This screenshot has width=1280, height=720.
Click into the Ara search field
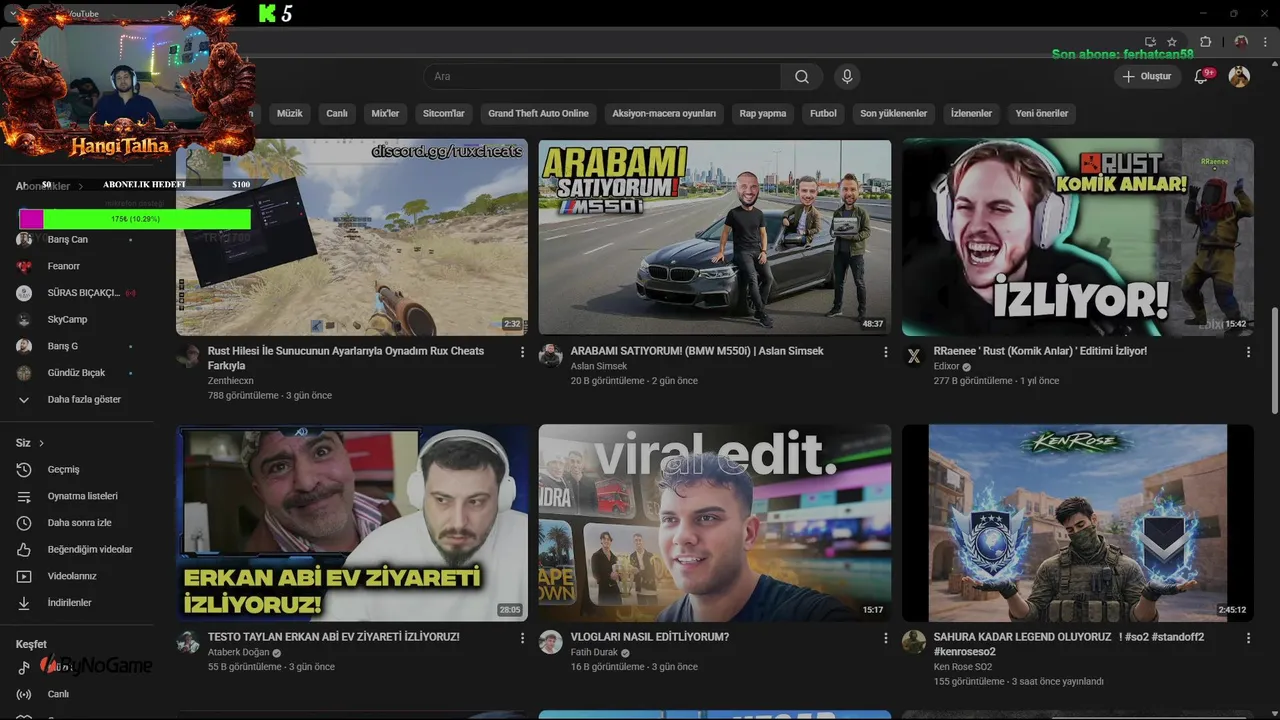[603, 77]
